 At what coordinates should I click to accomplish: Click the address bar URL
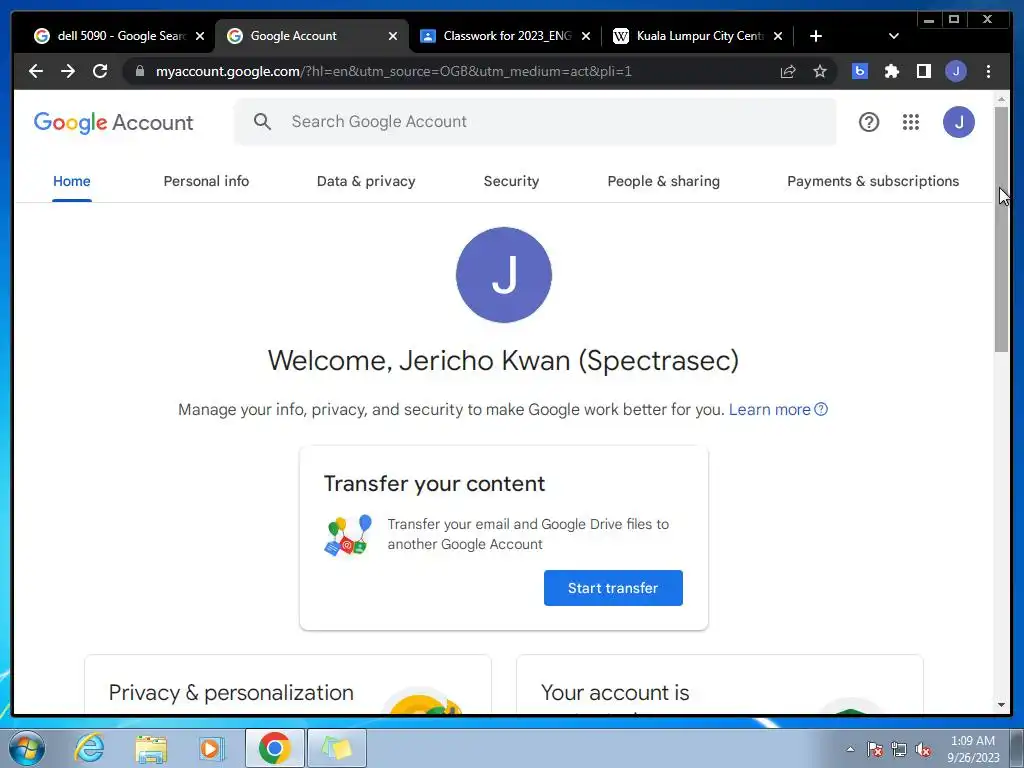(x=394, y=71)
